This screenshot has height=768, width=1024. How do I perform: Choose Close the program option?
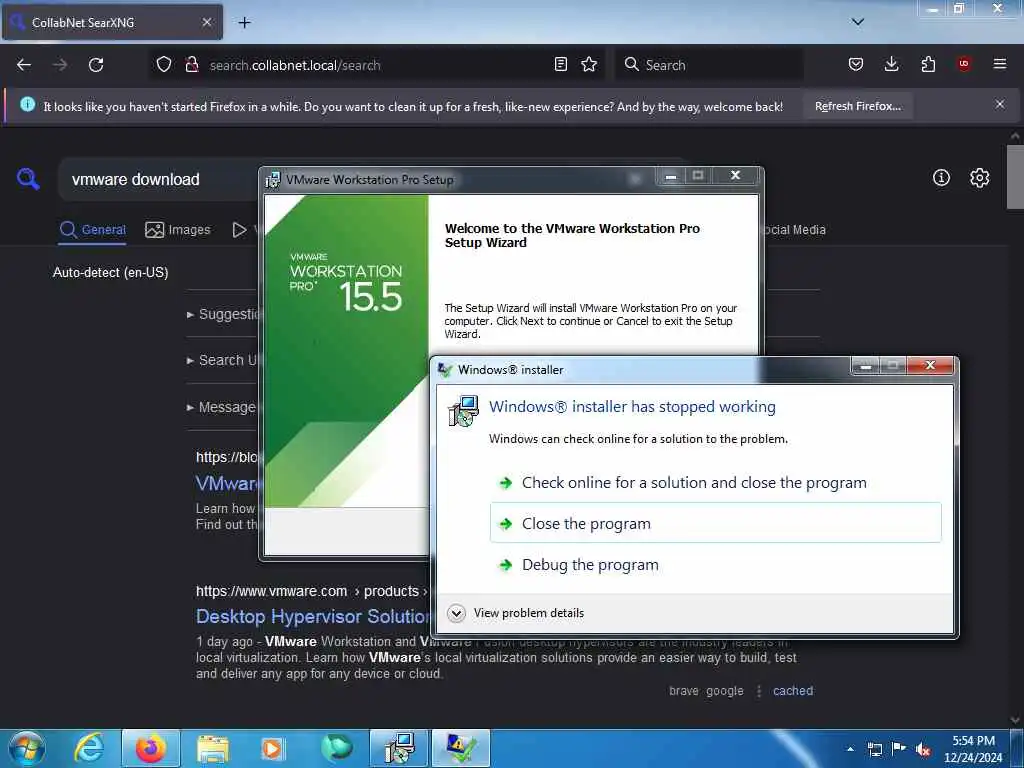point(715,523)
